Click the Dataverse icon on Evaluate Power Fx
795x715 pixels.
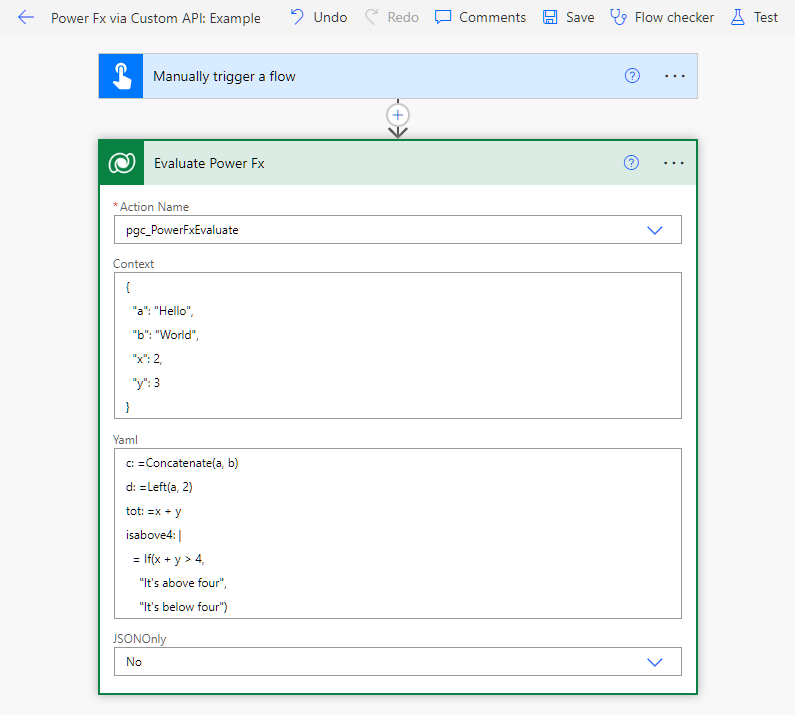[122, 163]
